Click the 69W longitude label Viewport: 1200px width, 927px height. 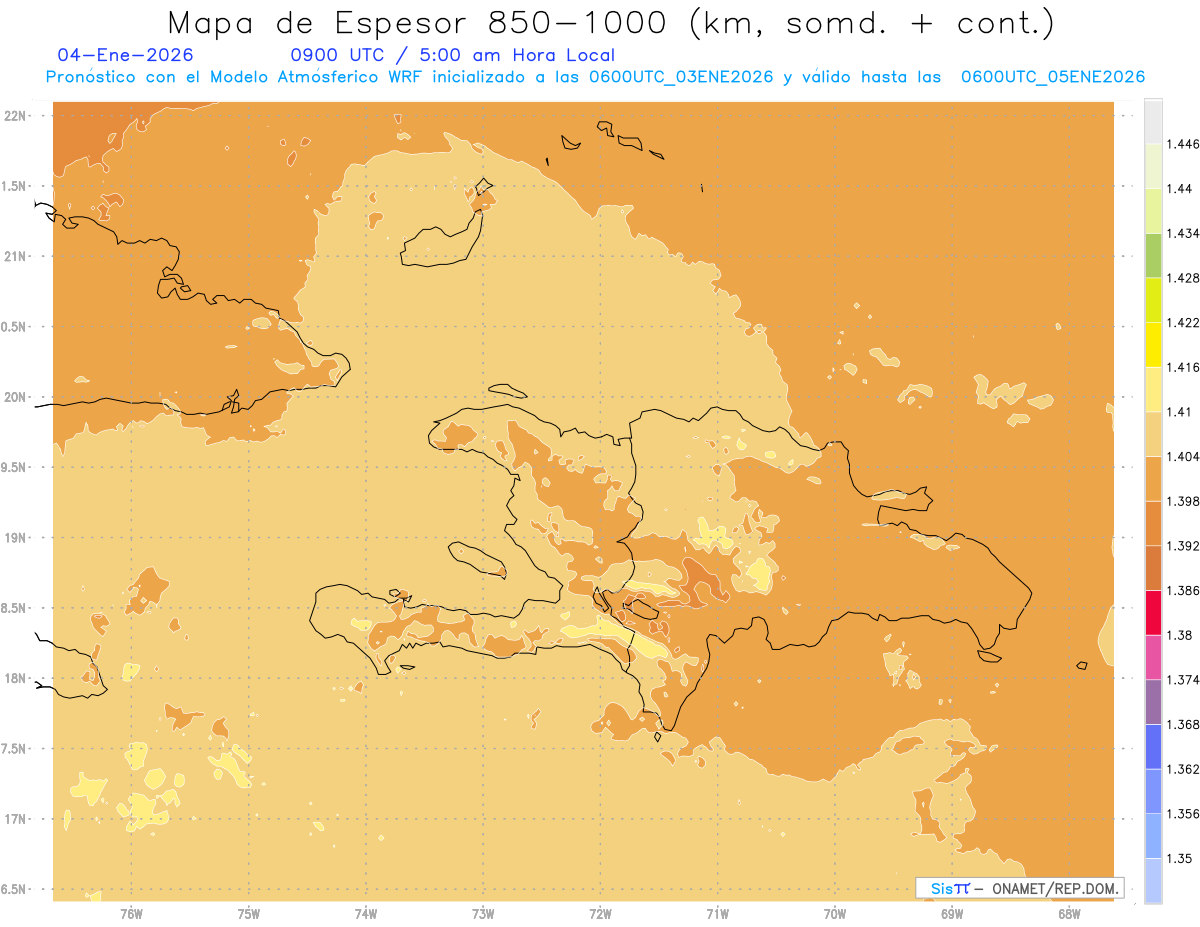click(952, 913)
